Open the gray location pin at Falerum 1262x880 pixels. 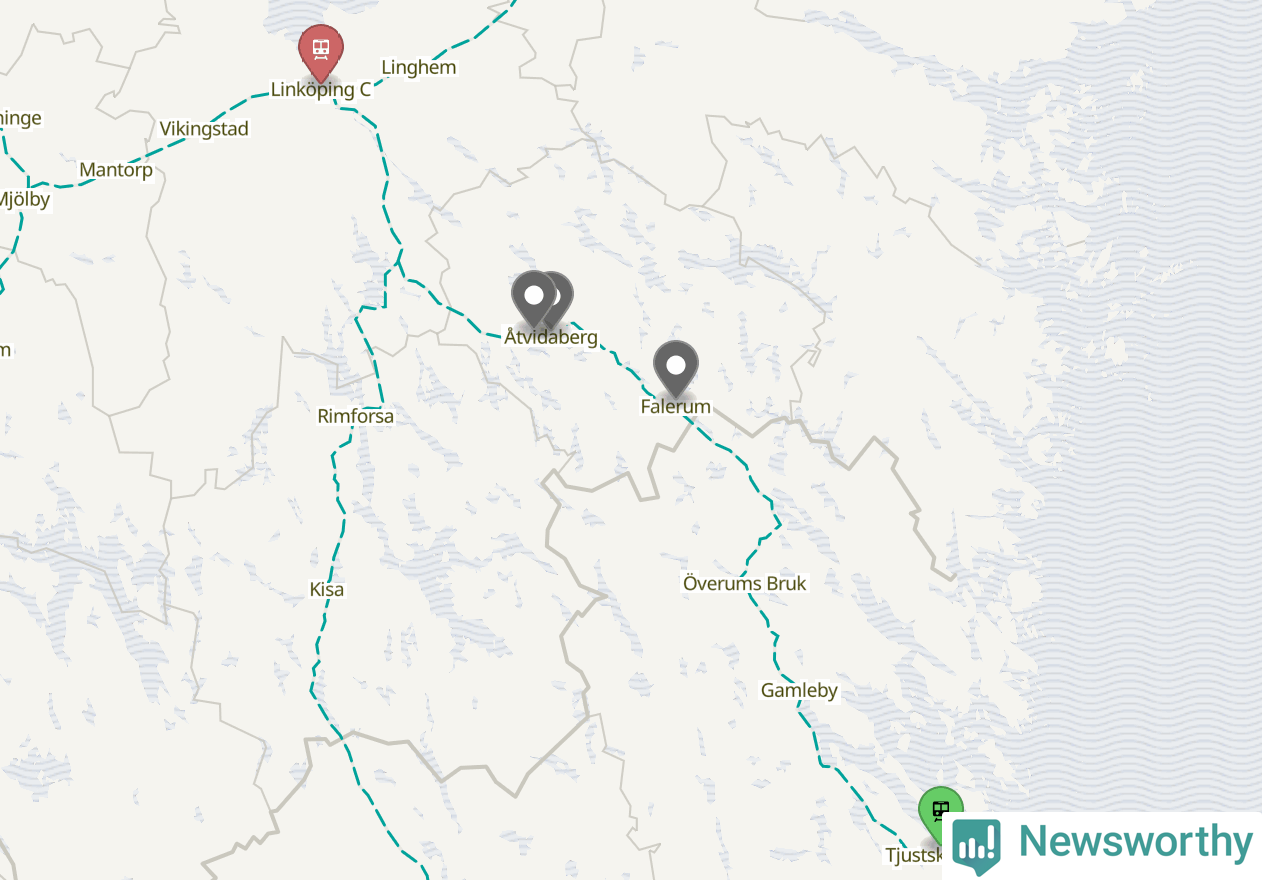click(x=676, y=367)
